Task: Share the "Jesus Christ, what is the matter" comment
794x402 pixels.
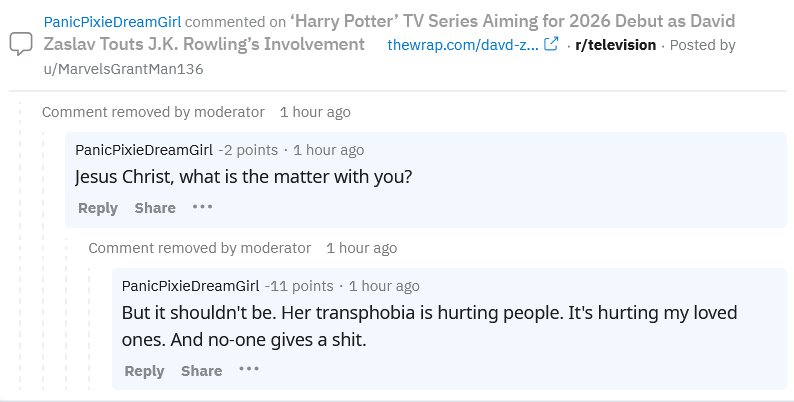Action: 155,208
